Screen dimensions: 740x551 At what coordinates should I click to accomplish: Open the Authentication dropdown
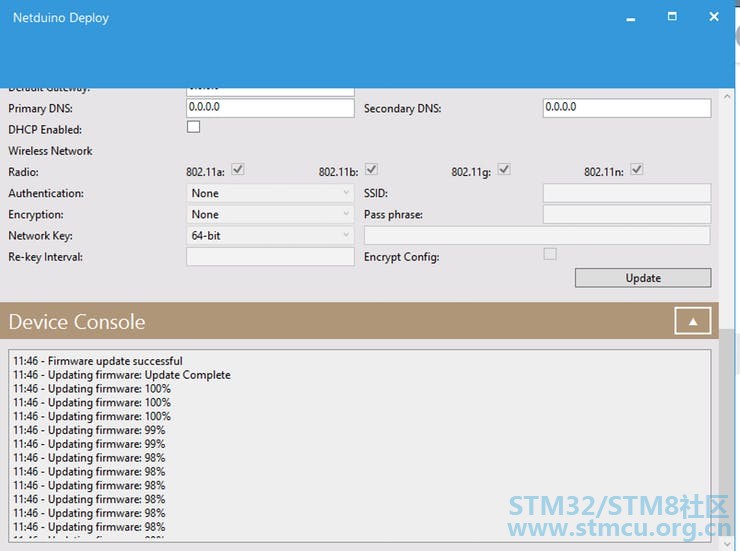(x=270, y=193)
